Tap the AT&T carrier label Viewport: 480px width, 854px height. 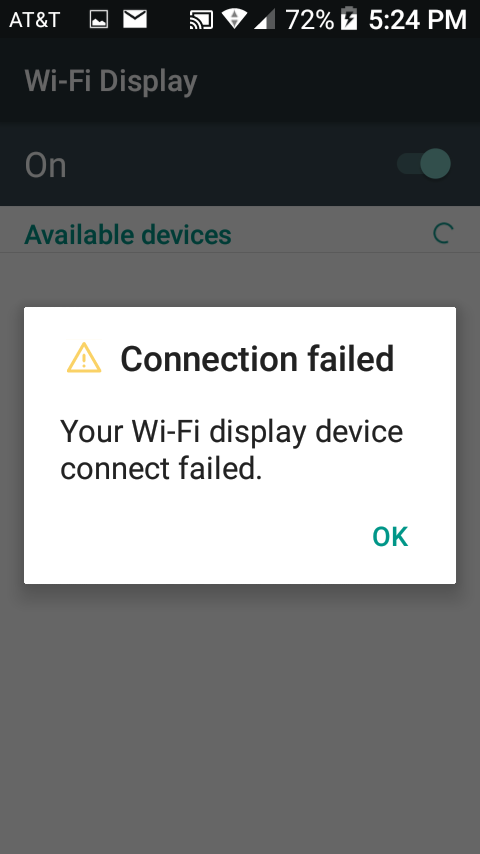pyautogui.click(x=34, y=20)
